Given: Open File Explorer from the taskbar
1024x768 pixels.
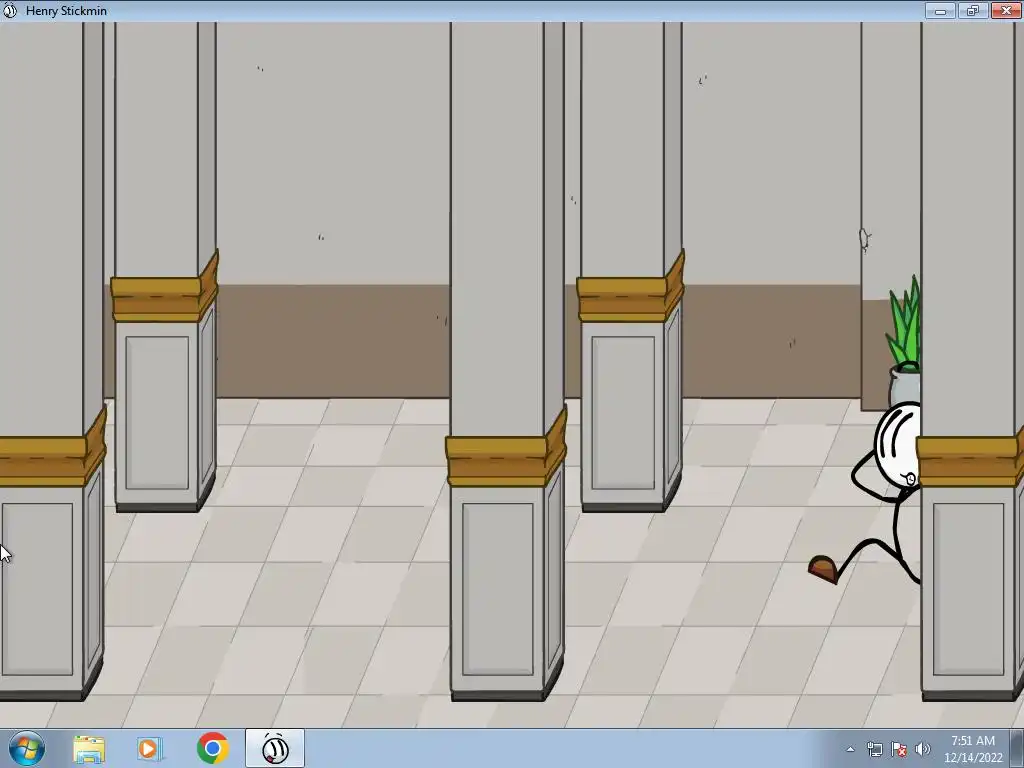Looking at the screenshot, I should click(89, 748).
